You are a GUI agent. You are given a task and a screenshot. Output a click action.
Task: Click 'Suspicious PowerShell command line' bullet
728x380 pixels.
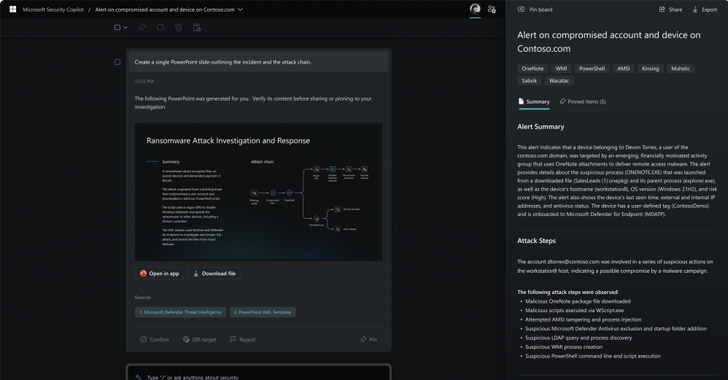coord(593,356)
